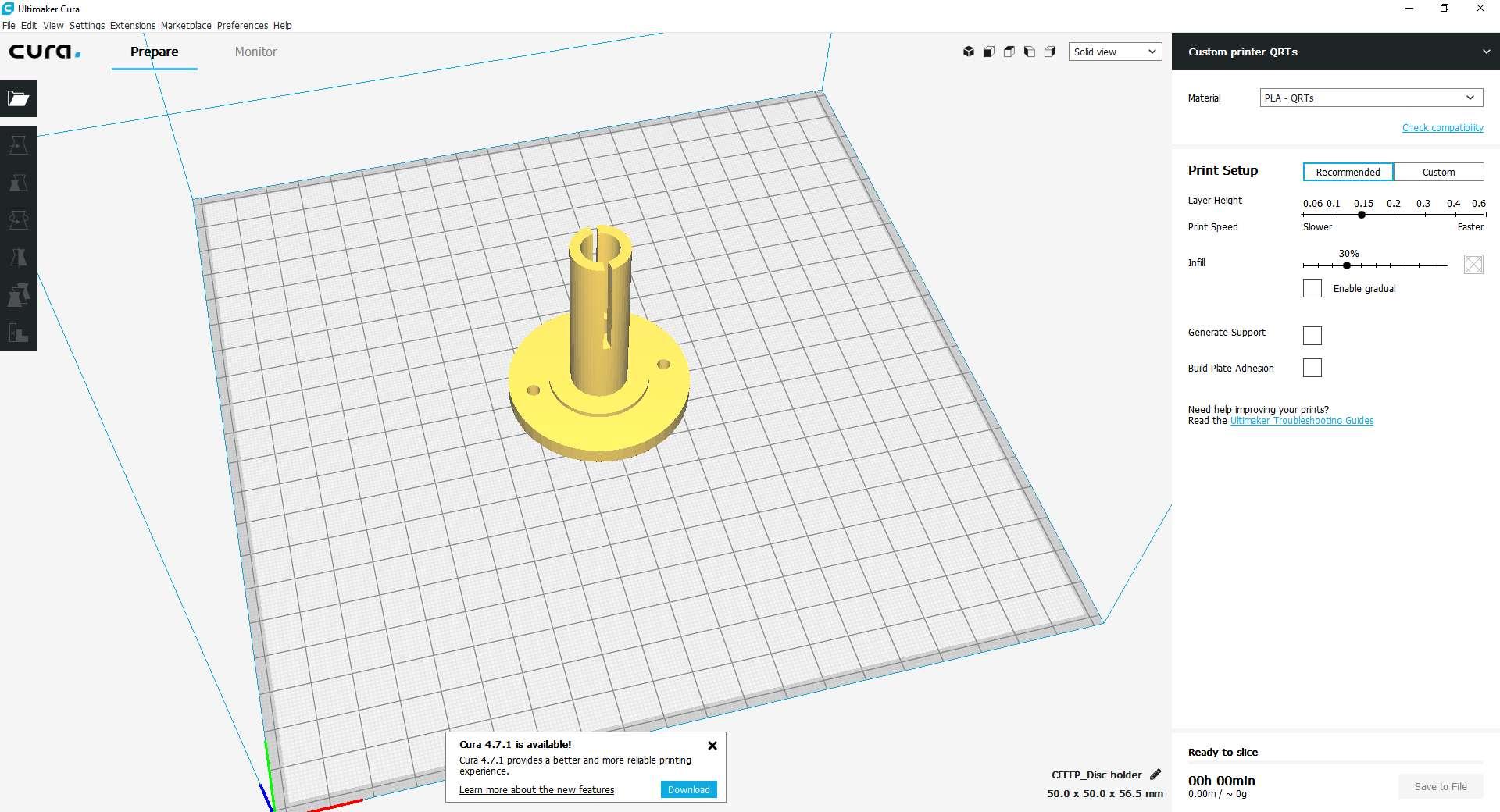Click the Download update button
The image size is (1500, 812).
pyautogui.click(x=688, y=789)
